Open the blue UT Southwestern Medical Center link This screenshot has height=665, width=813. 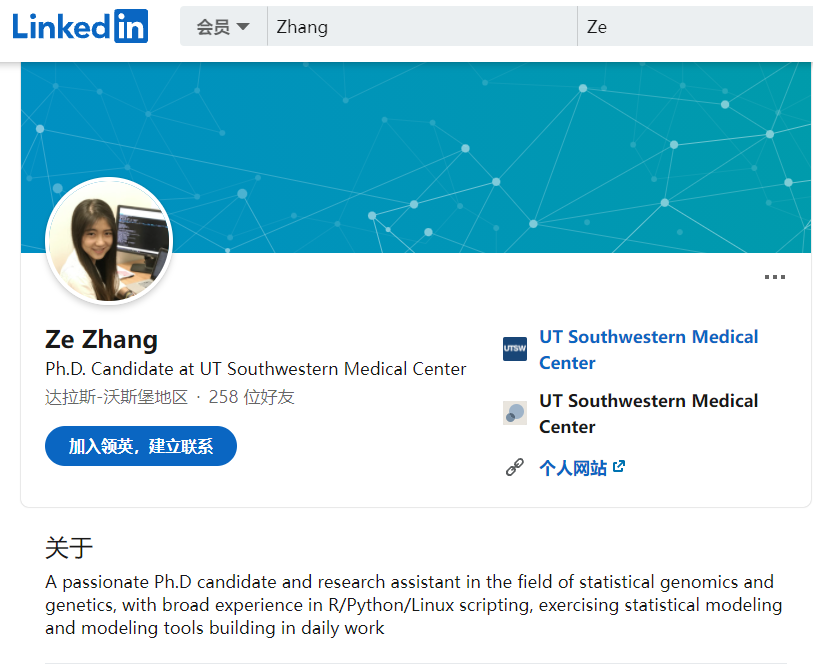coord(648,349)
